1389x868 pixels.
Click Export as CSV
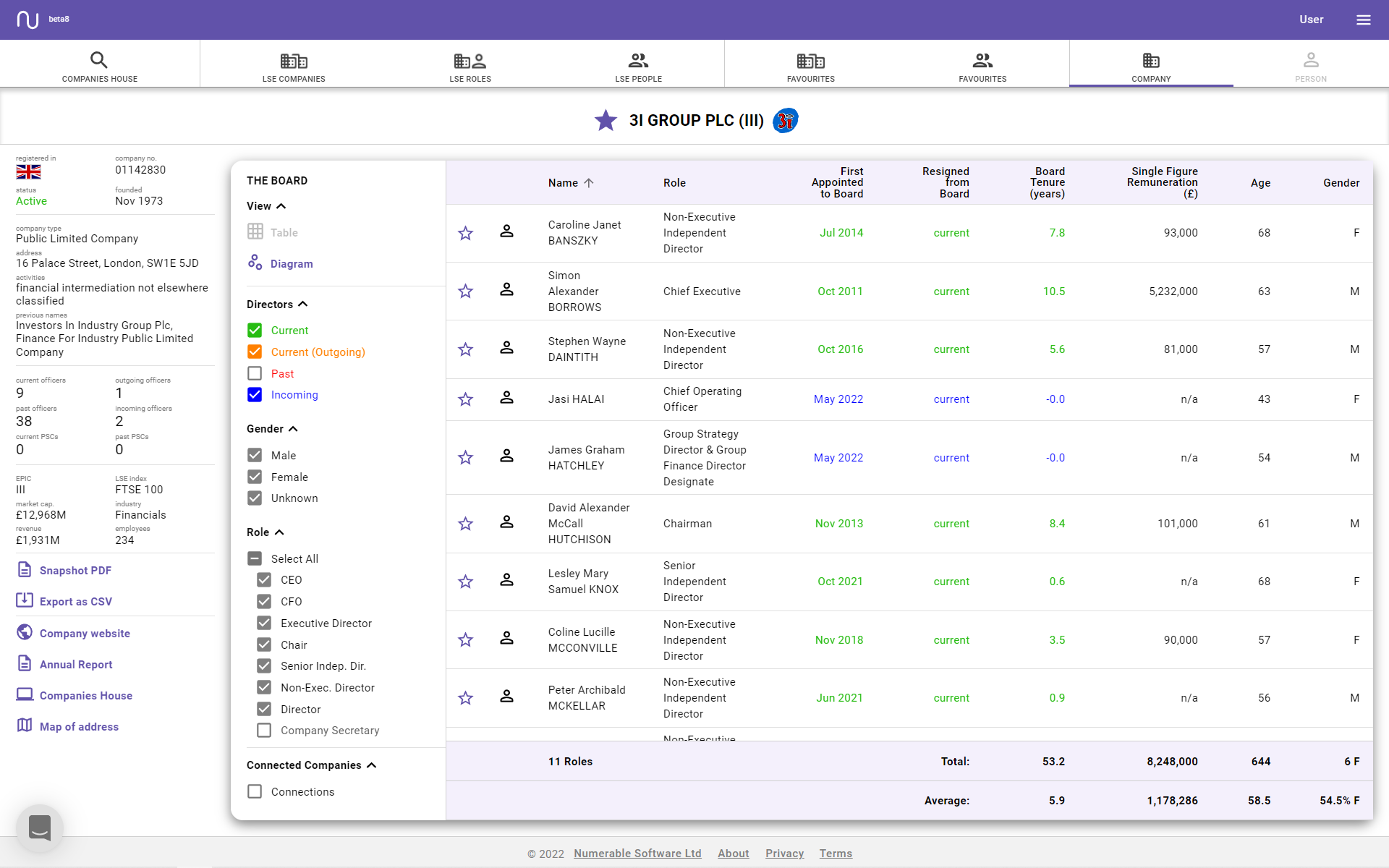[x=64, y=601]
